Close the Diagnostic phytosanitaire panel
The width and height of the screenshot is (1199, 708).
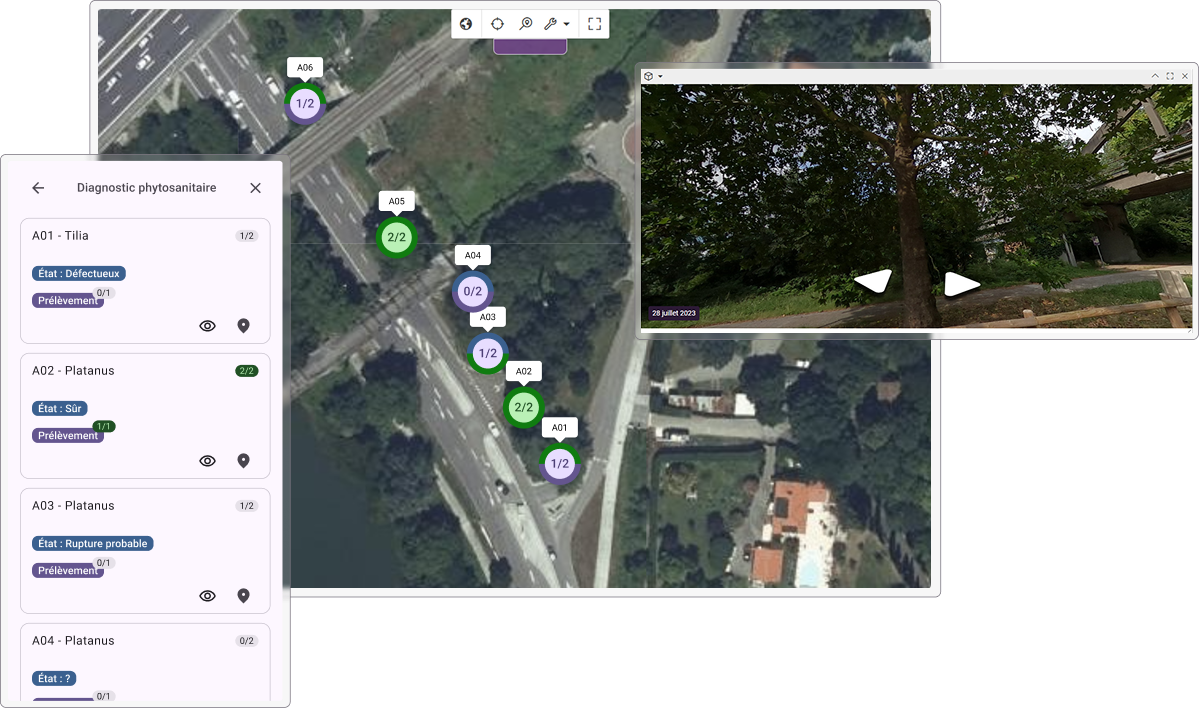pos(255,188)
